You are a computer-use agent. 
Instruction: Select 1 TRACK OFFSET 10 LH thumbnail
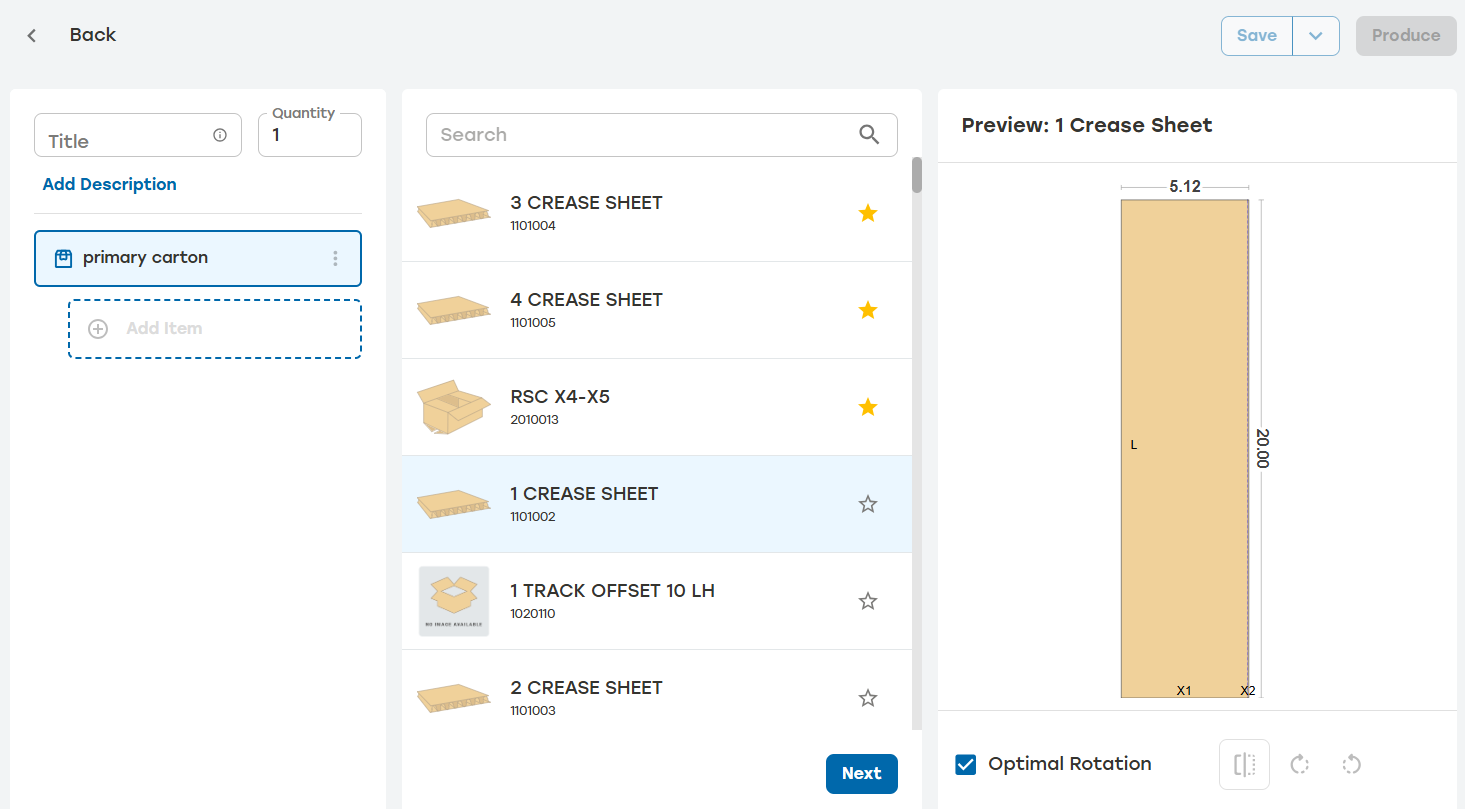coord(454,601)
